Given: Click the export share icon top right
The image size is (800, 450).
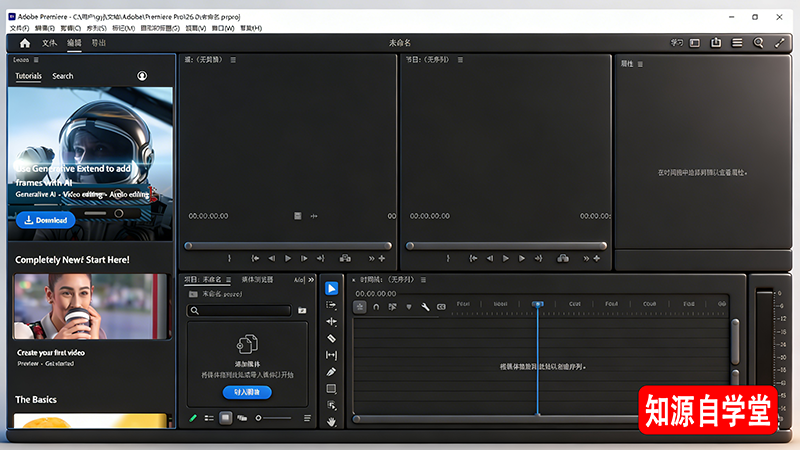Looking at the screenshot, I should 716,43.
